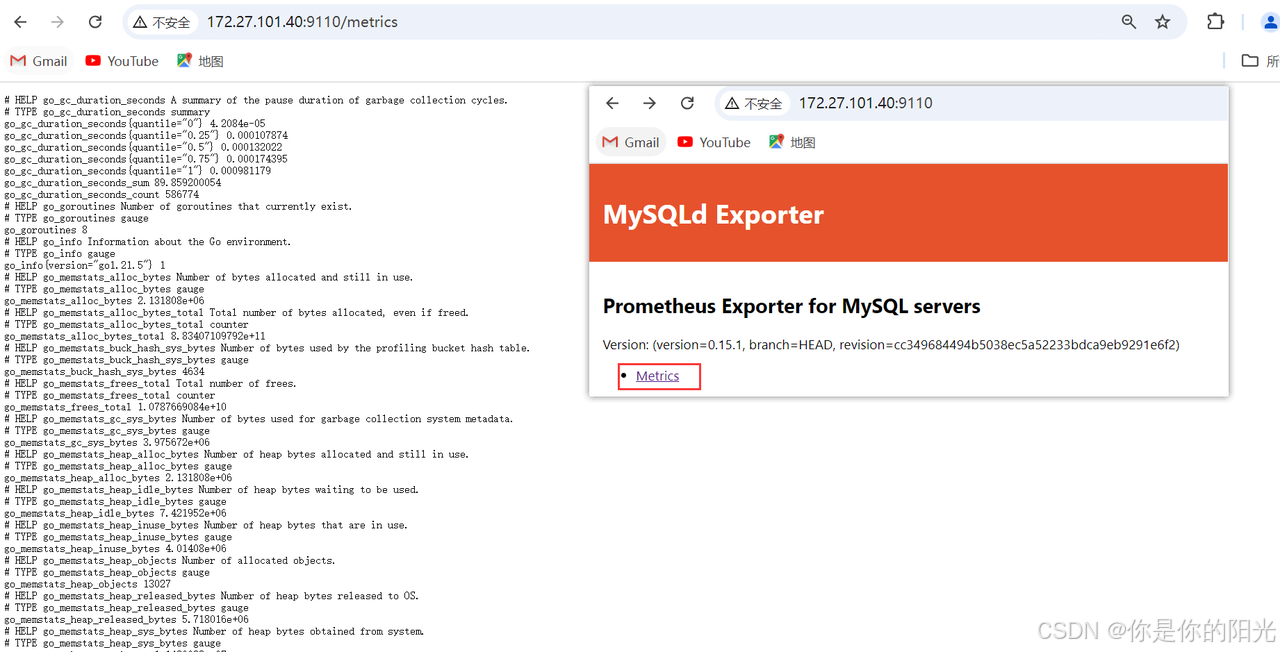Image resolution: width=1280 pixels, height=652 pixels.
Task: Follow the Metrics link on exporter page
Action: (657, 376)
